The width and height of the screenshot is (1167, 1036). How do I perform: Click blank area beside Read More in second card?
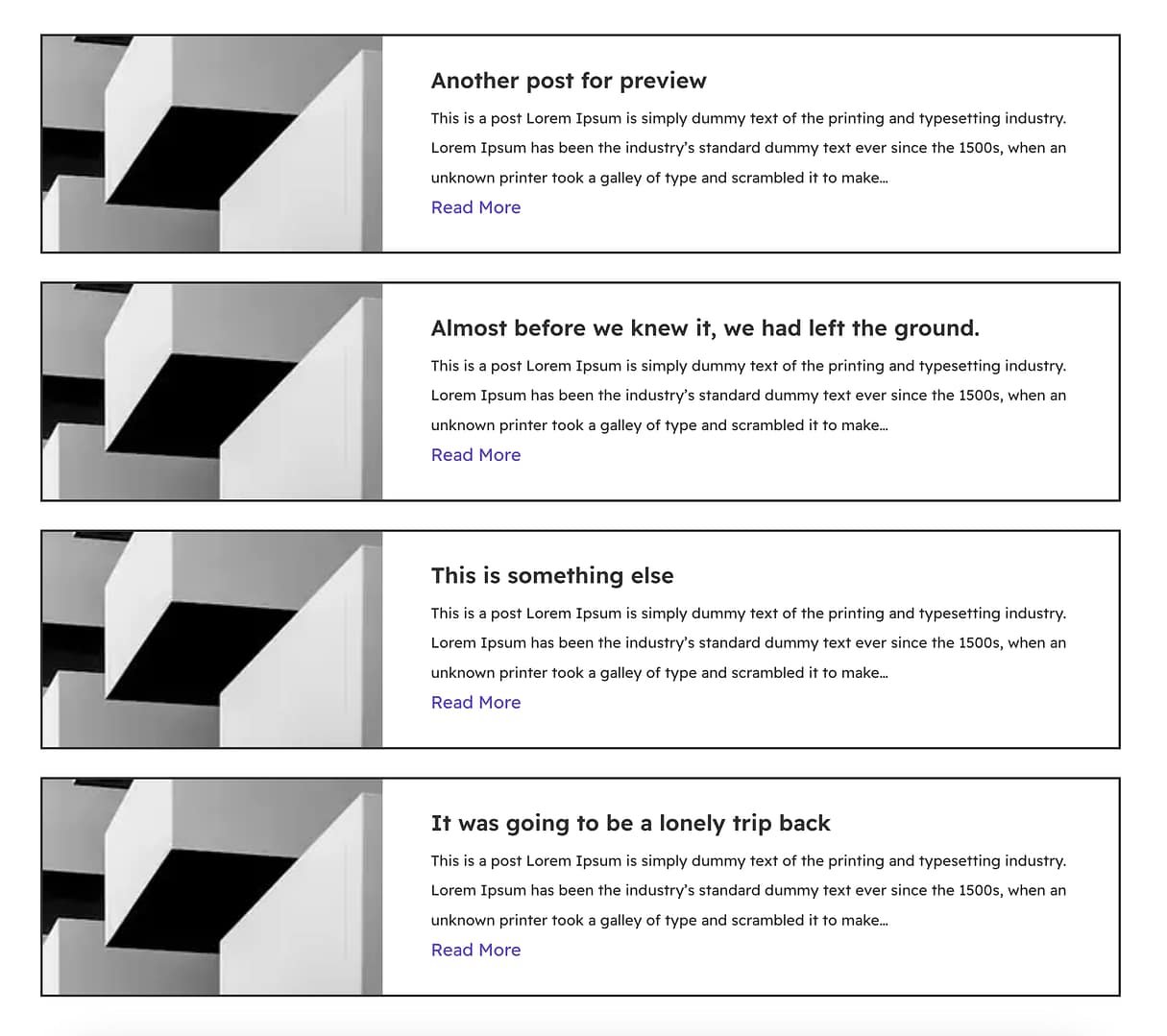tap(816, 456)
